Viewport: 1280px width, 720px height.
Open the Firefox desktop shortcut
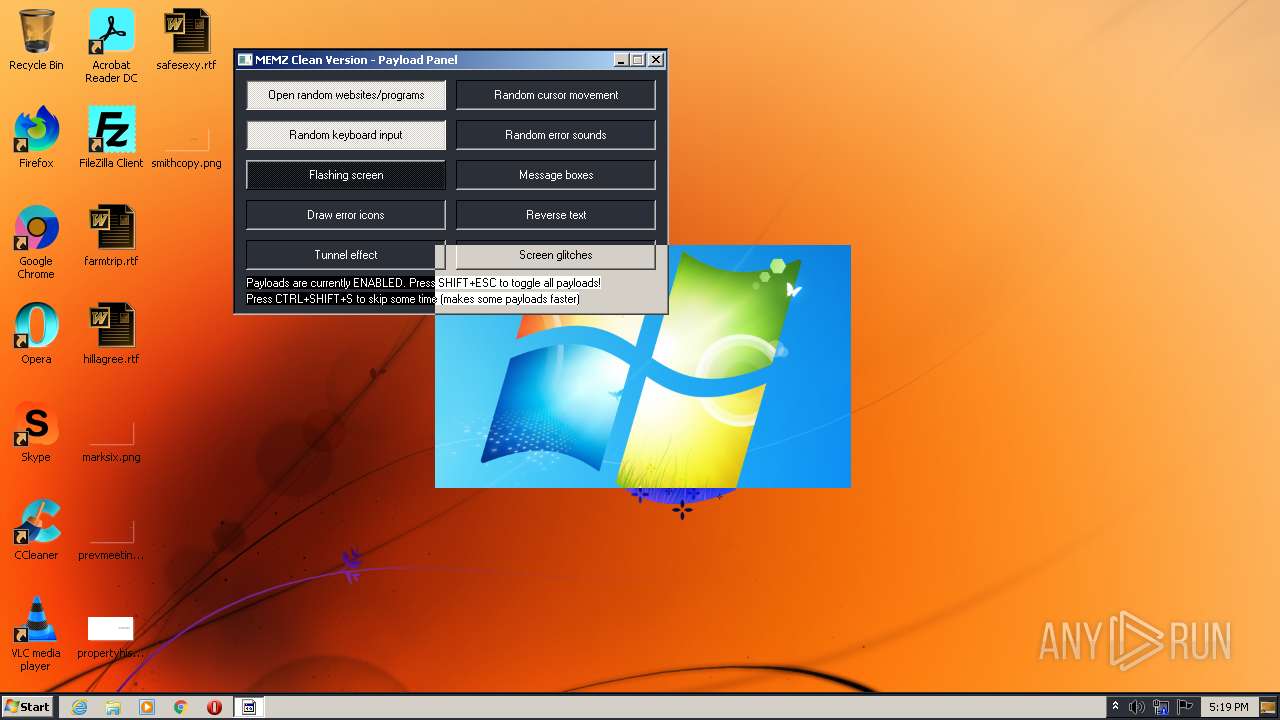[36, 138]
